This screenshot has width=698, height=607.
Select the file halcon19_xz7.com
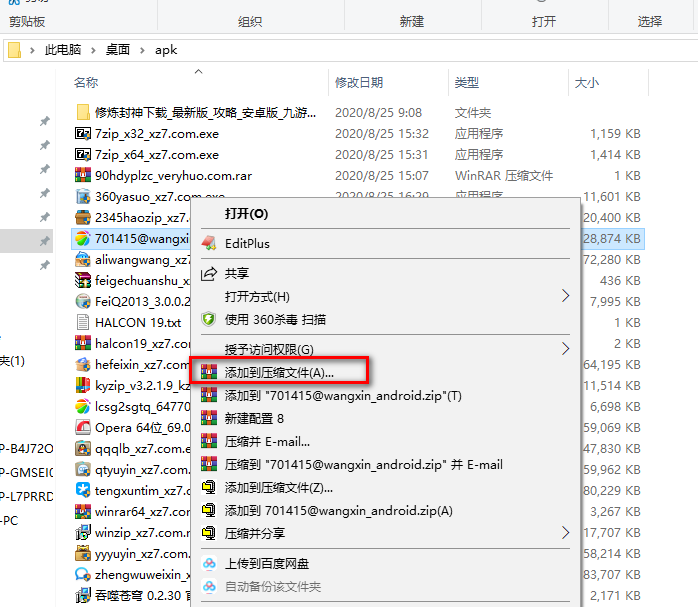[142, 344]
